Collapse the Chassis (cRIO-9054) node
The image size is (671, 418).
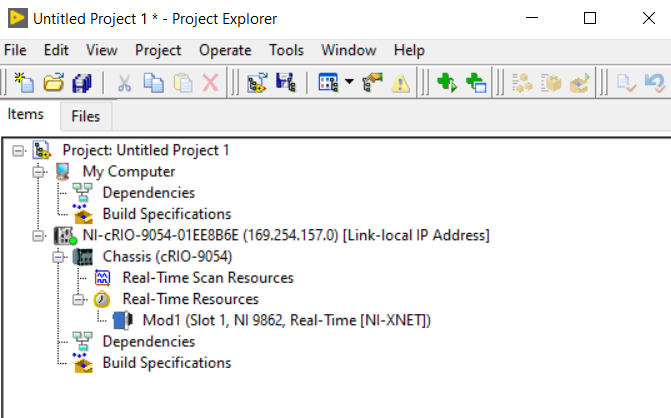pyautogui.click(x=58, y=257)
